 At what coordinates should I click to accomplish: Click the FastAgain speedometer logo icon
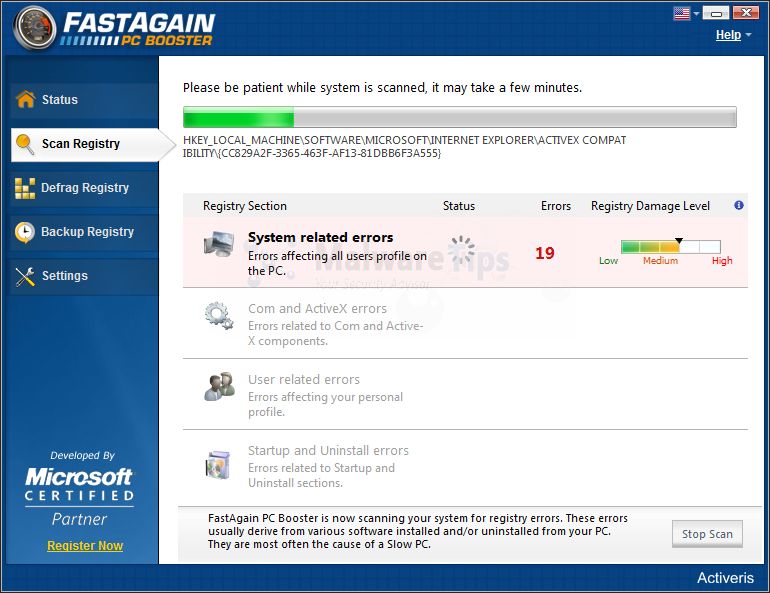pyautogui.click(x=34, y=27)
